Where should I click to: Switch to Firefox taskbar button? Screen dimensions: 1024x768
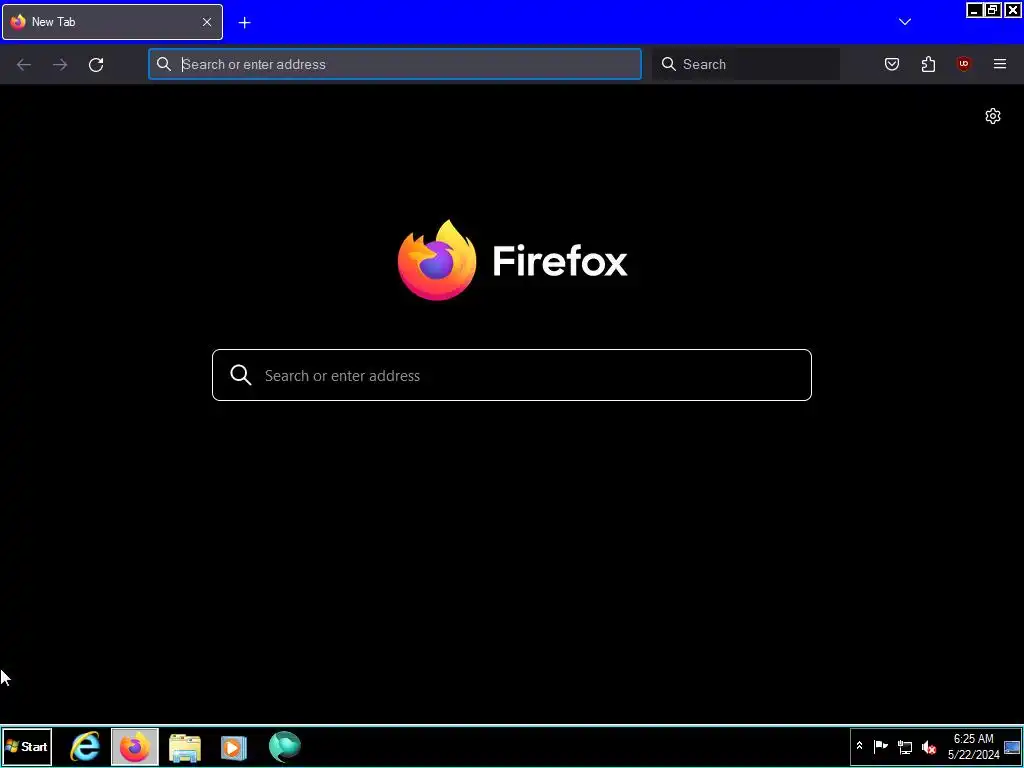click(135, 746)
